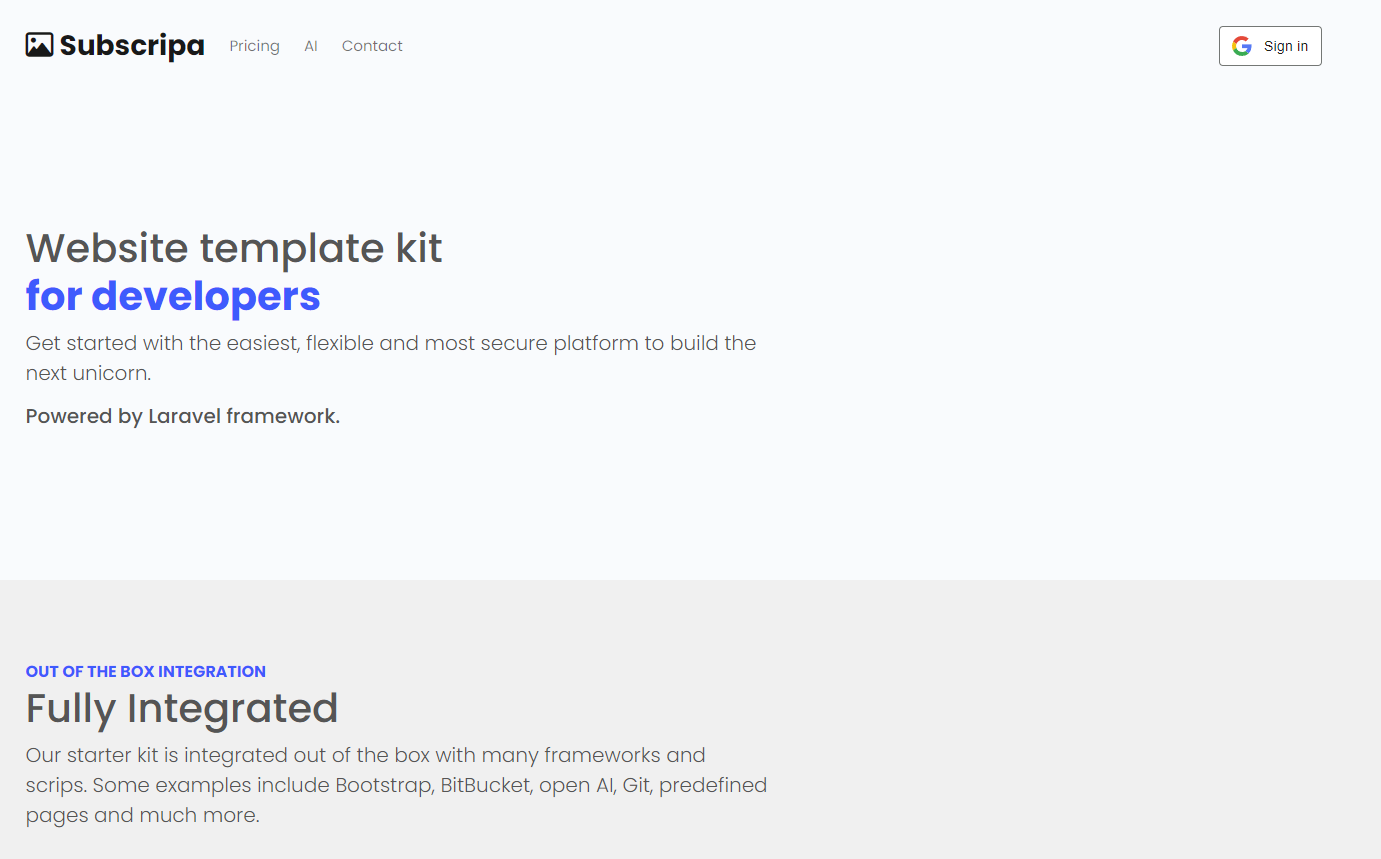Screen dimensions: 1381x859
Task: Click the word 'Laravel' in hero section
Action: pyautogui.click(x=184, y=416)
